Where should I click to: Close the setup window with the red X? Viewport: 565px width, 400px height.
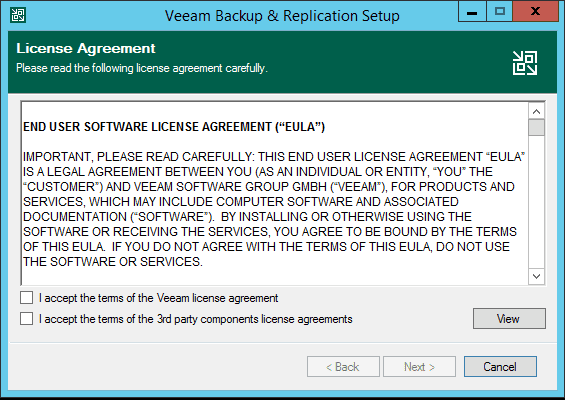[535, 12]
